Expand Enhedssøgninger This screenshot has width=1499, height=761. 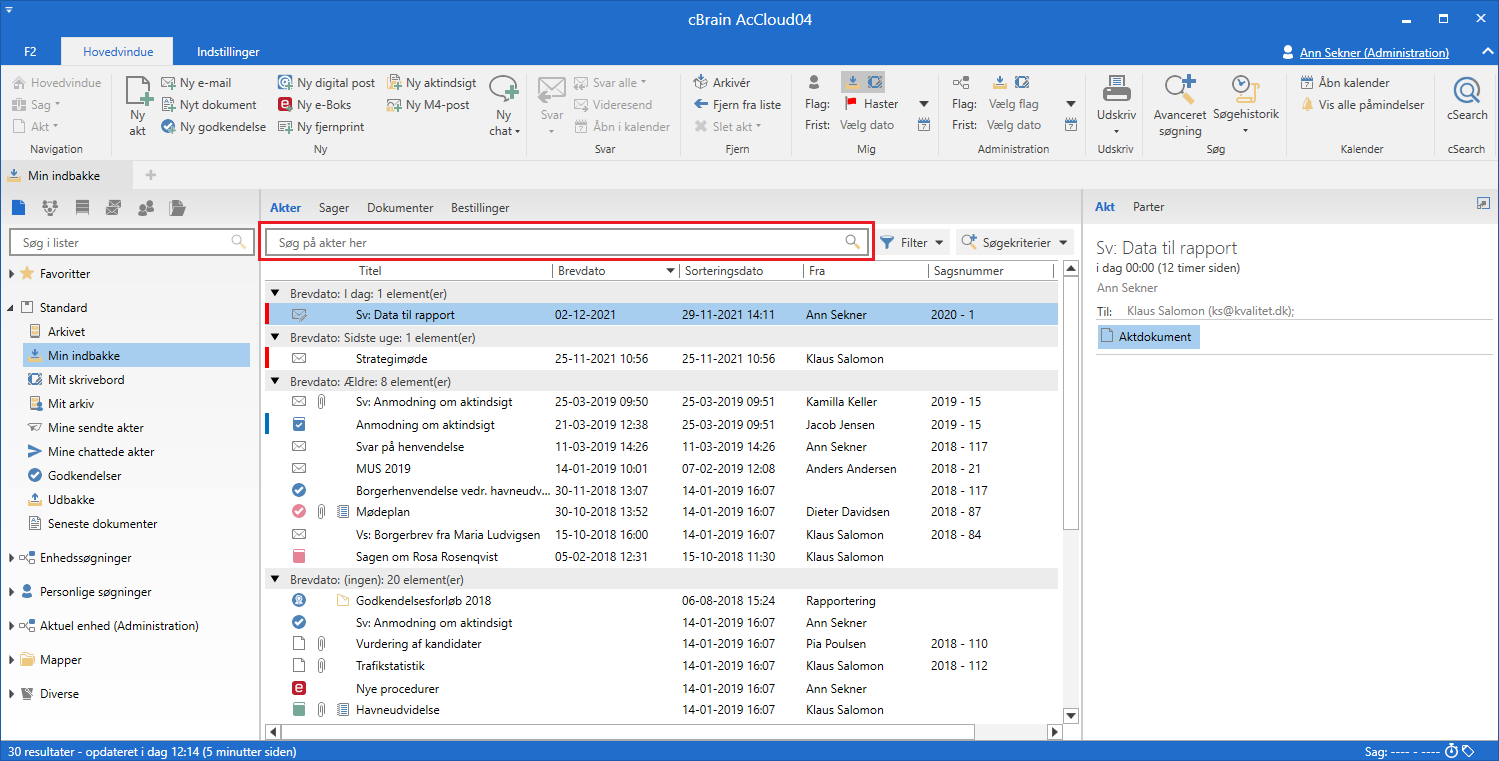(11, 558)
